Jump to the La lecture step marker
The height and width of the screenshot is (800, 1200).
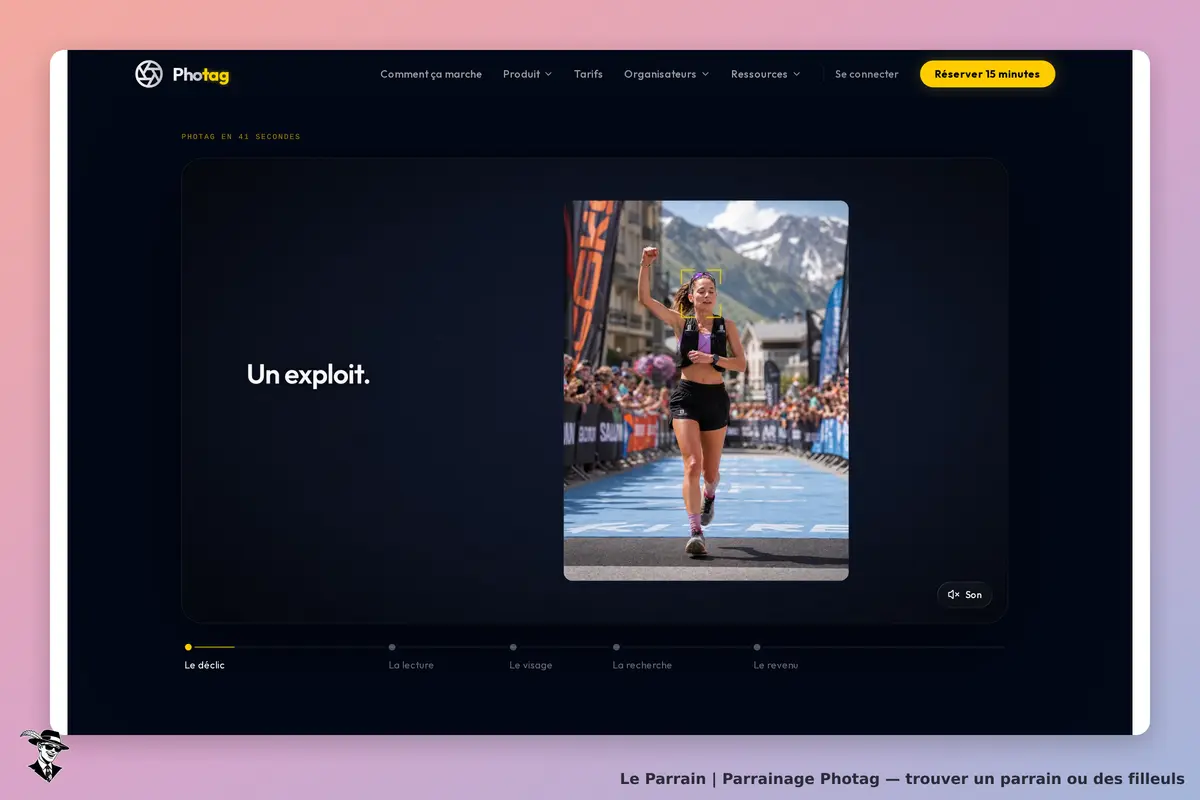[x=392, y=647]
